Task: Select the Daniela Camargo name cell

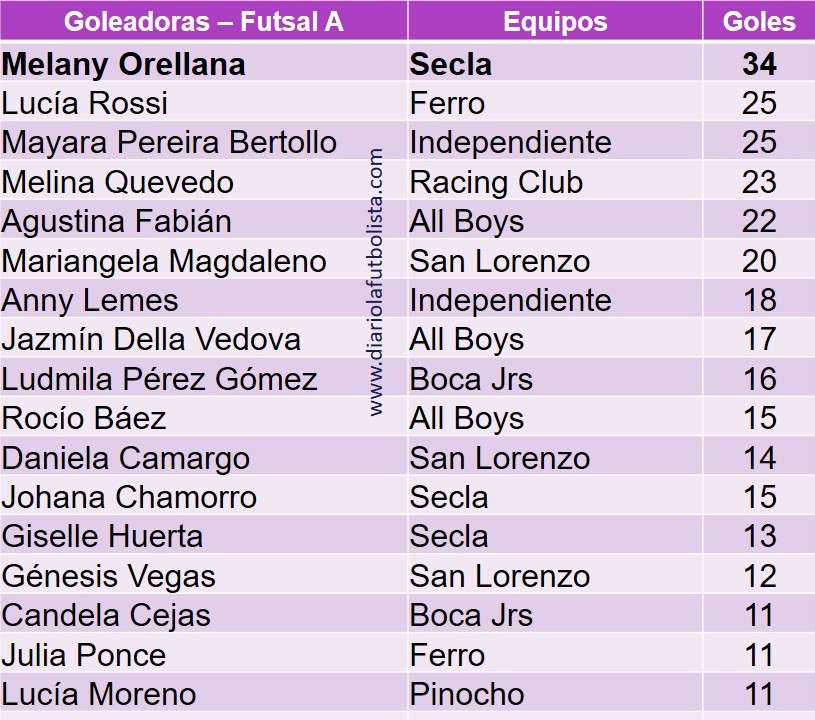Action: [126, 458]
